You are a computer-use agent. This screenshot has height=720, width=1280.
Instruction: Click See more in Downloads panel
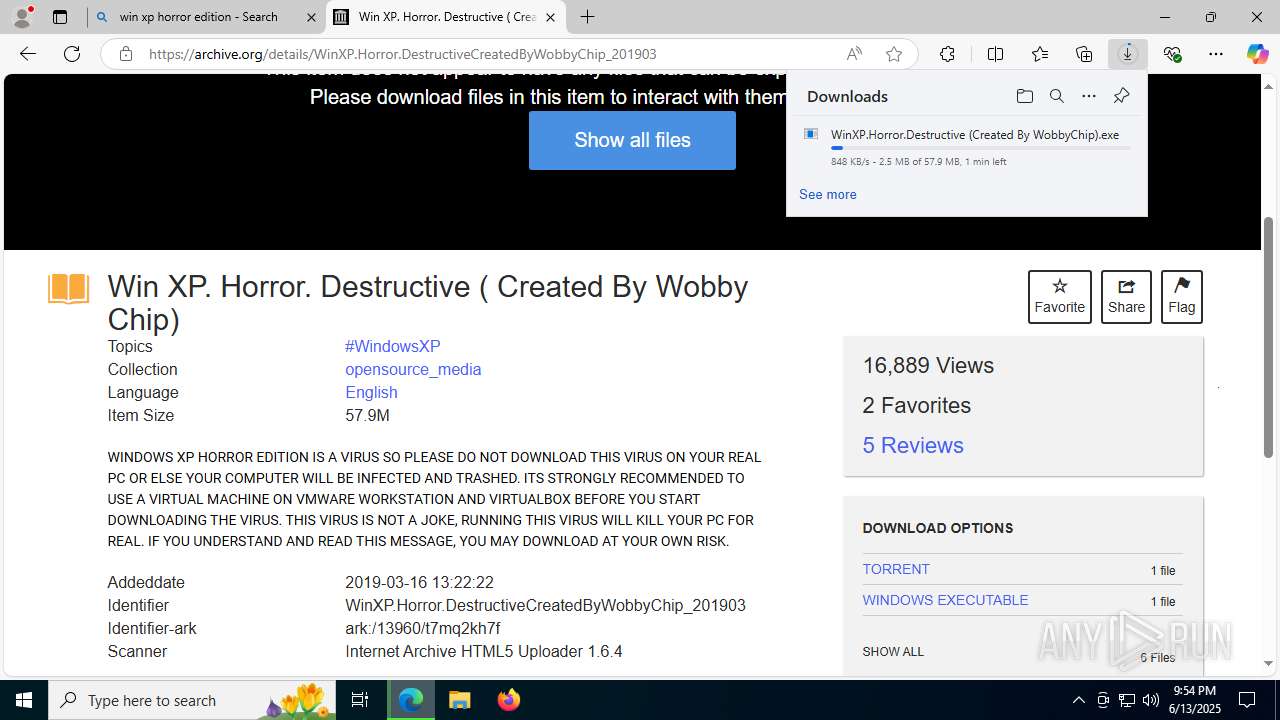(827, 194)
